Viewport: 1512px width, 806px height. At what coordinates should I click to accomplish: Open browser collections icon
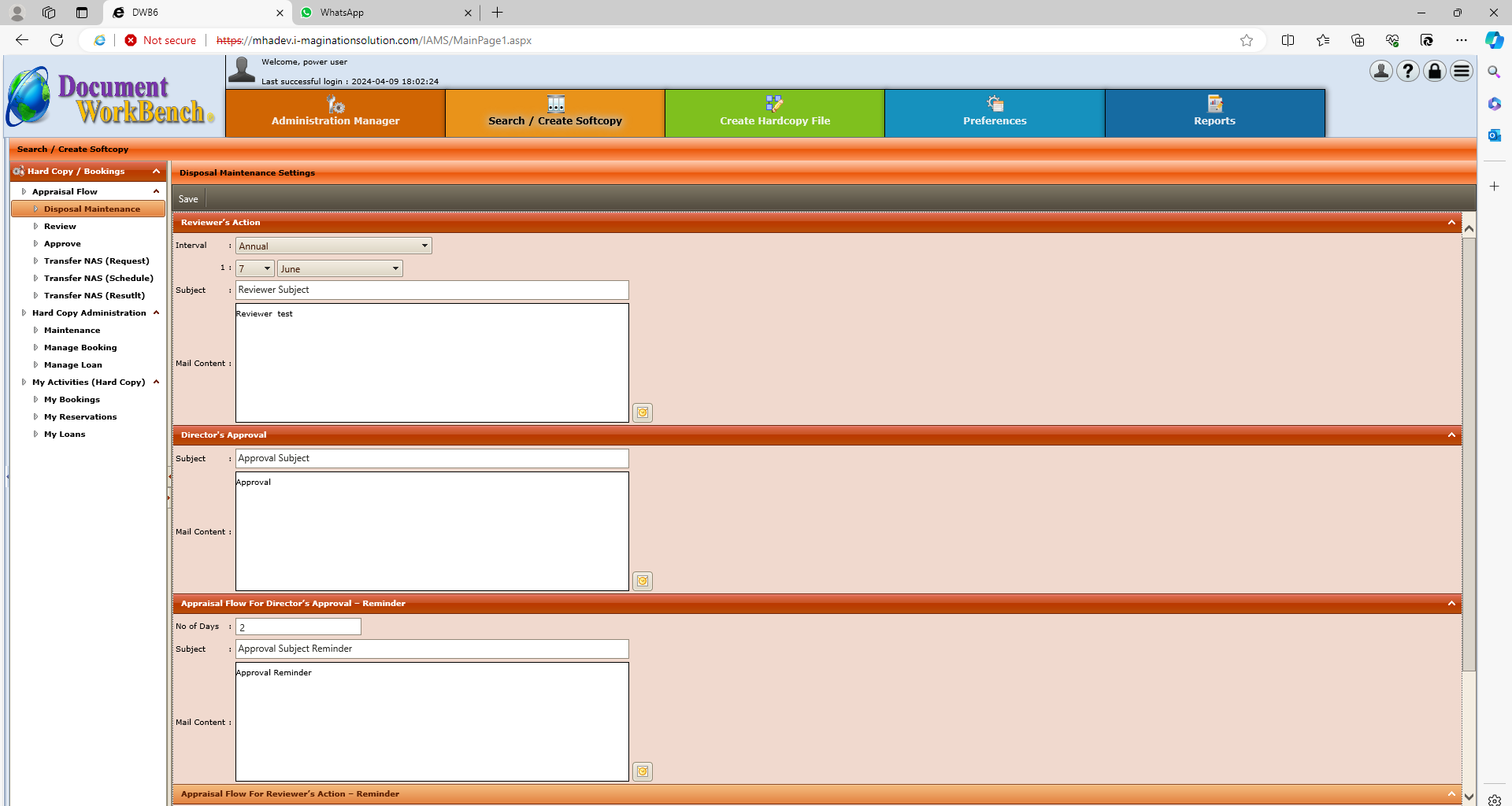point(1358,40)
